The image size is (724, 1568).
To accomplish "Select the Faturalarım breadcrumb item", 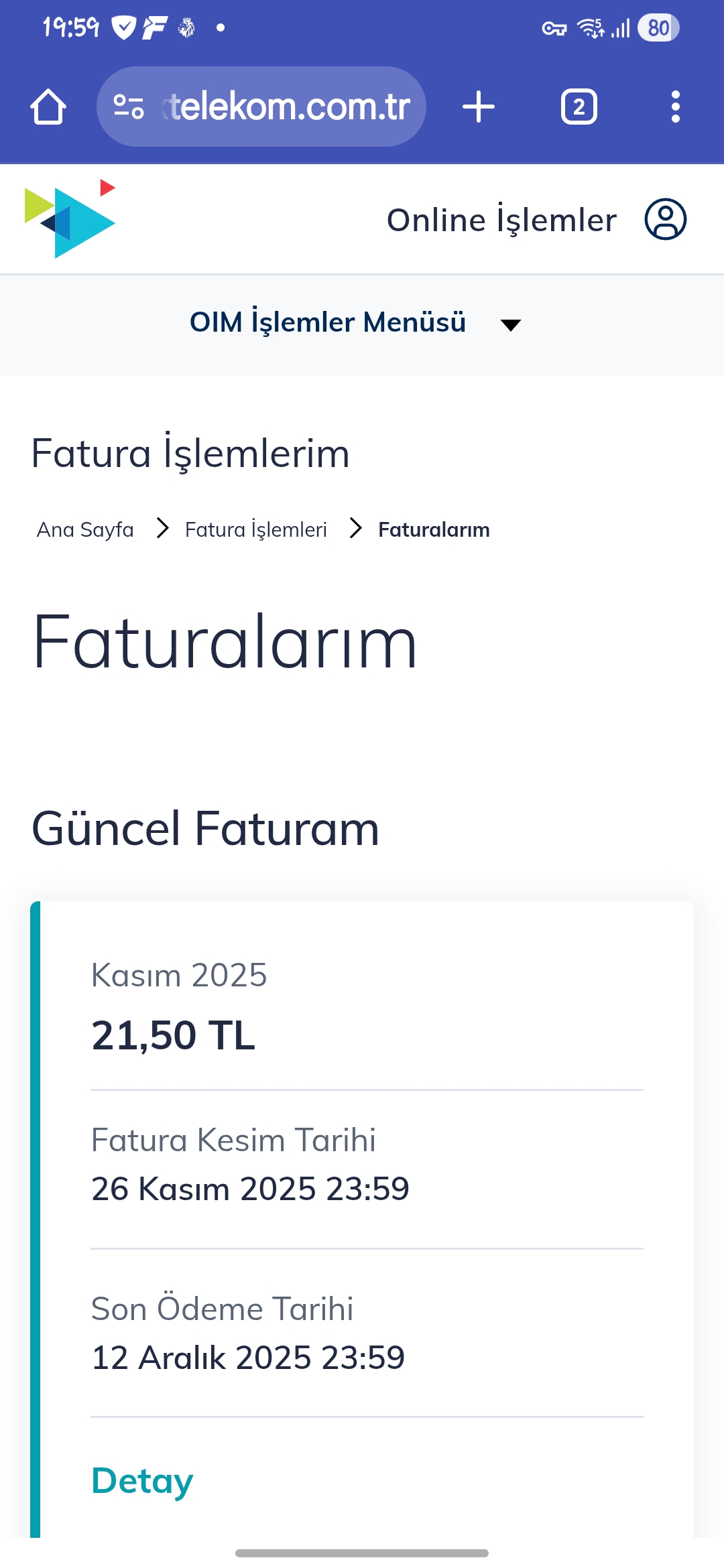I will click(434, 530).
